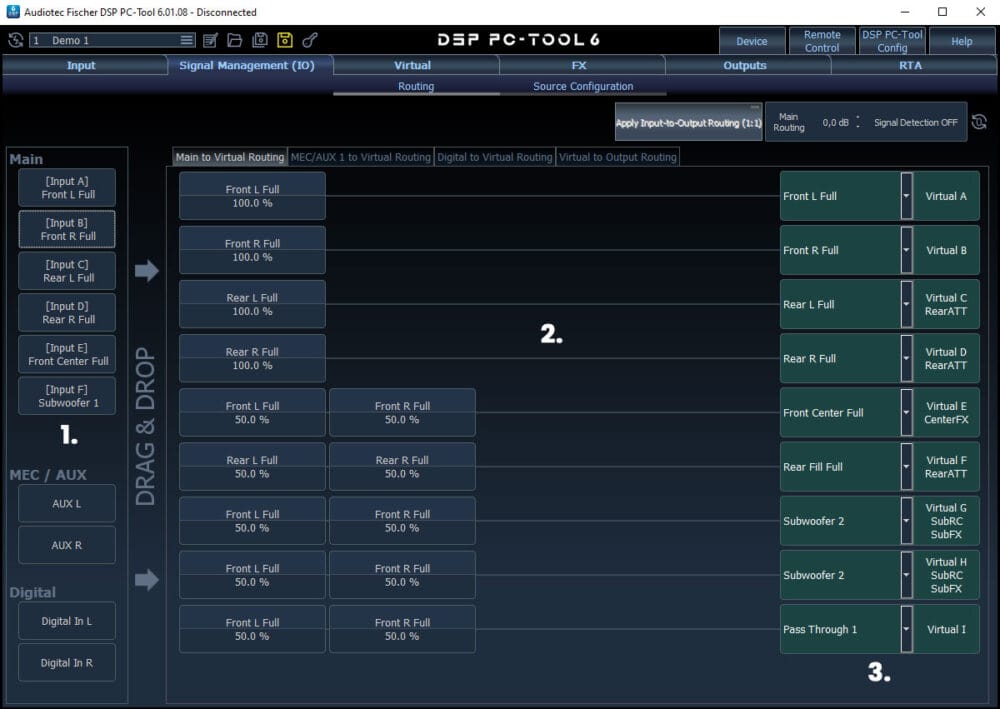1000x709 pixels.
Task: Click the Virtual A channel label
Action: coord(946,196)
